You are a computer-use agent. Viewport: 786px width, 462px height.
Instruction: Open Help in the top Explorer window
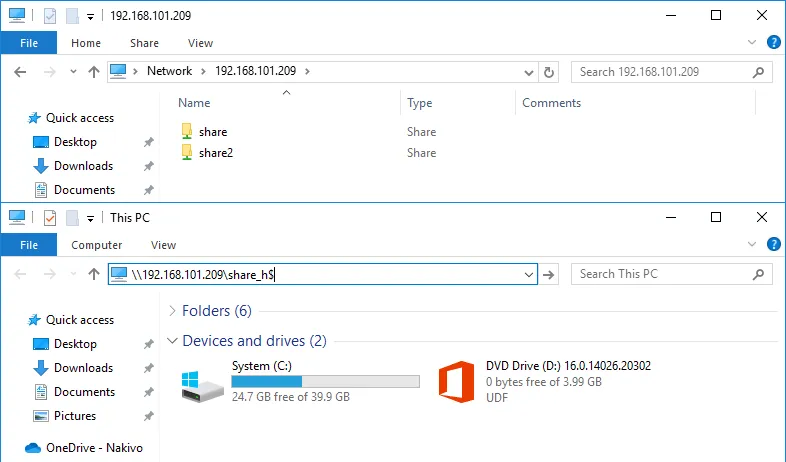(773, 43)
